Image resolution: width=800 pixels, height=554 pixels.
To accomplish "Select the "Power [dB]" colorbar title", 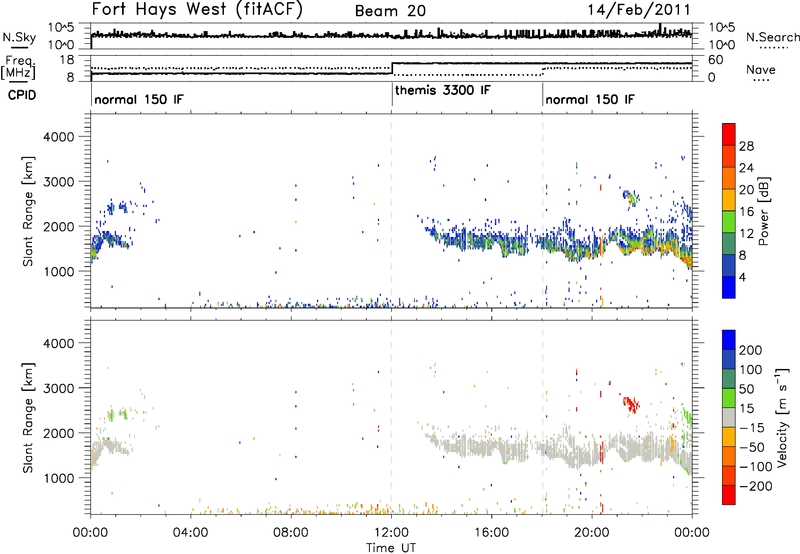I will [x=764, y=211].
